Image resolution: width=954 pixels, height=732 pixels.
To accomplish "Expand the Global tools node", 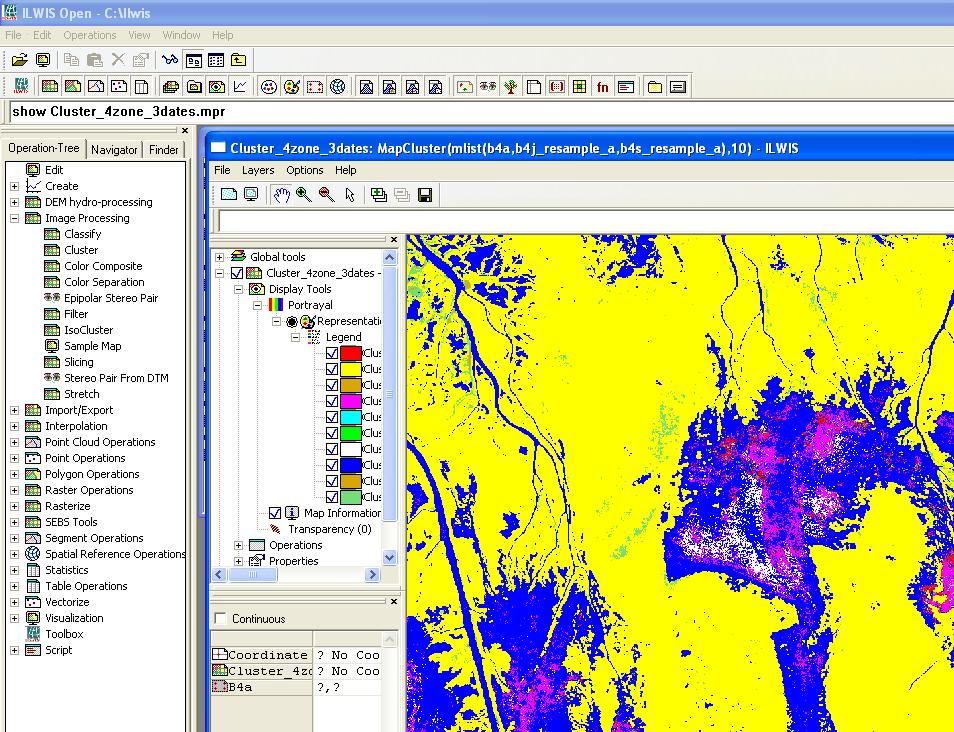I will pos(220,257).
